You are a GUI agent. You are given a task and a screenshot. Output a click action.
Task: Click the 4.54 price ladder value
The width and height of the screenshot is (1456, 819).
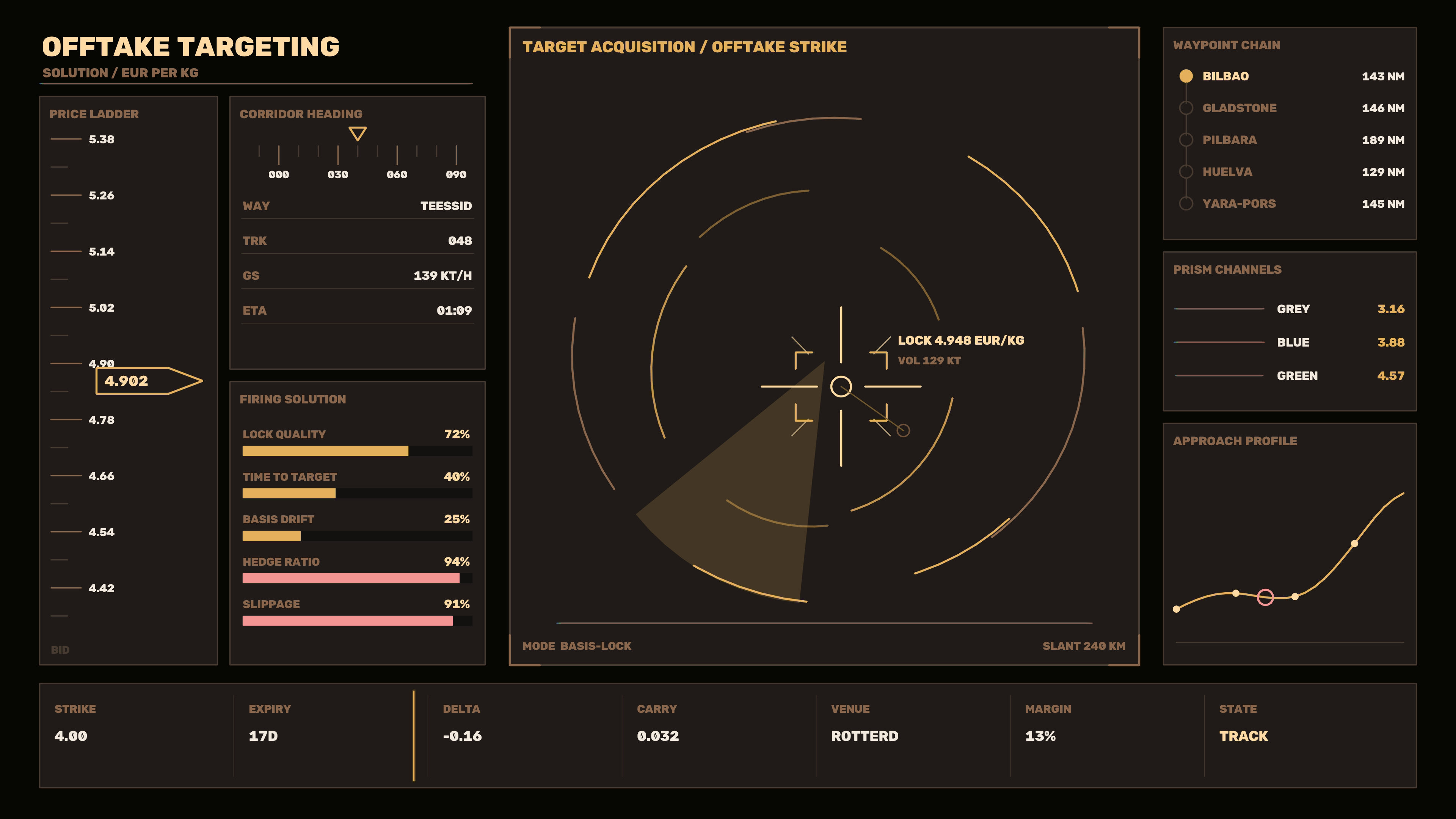(x=102, y=532)
